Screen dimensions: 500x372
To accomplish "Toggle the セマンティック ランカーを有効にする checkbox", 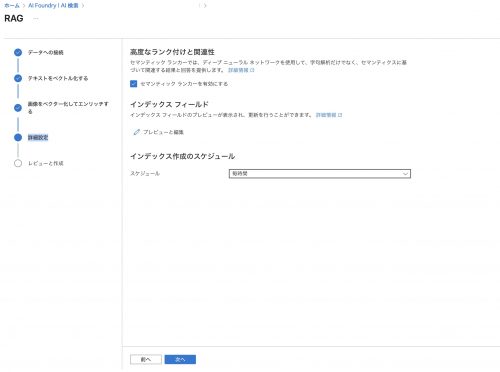I will (133, 84).
